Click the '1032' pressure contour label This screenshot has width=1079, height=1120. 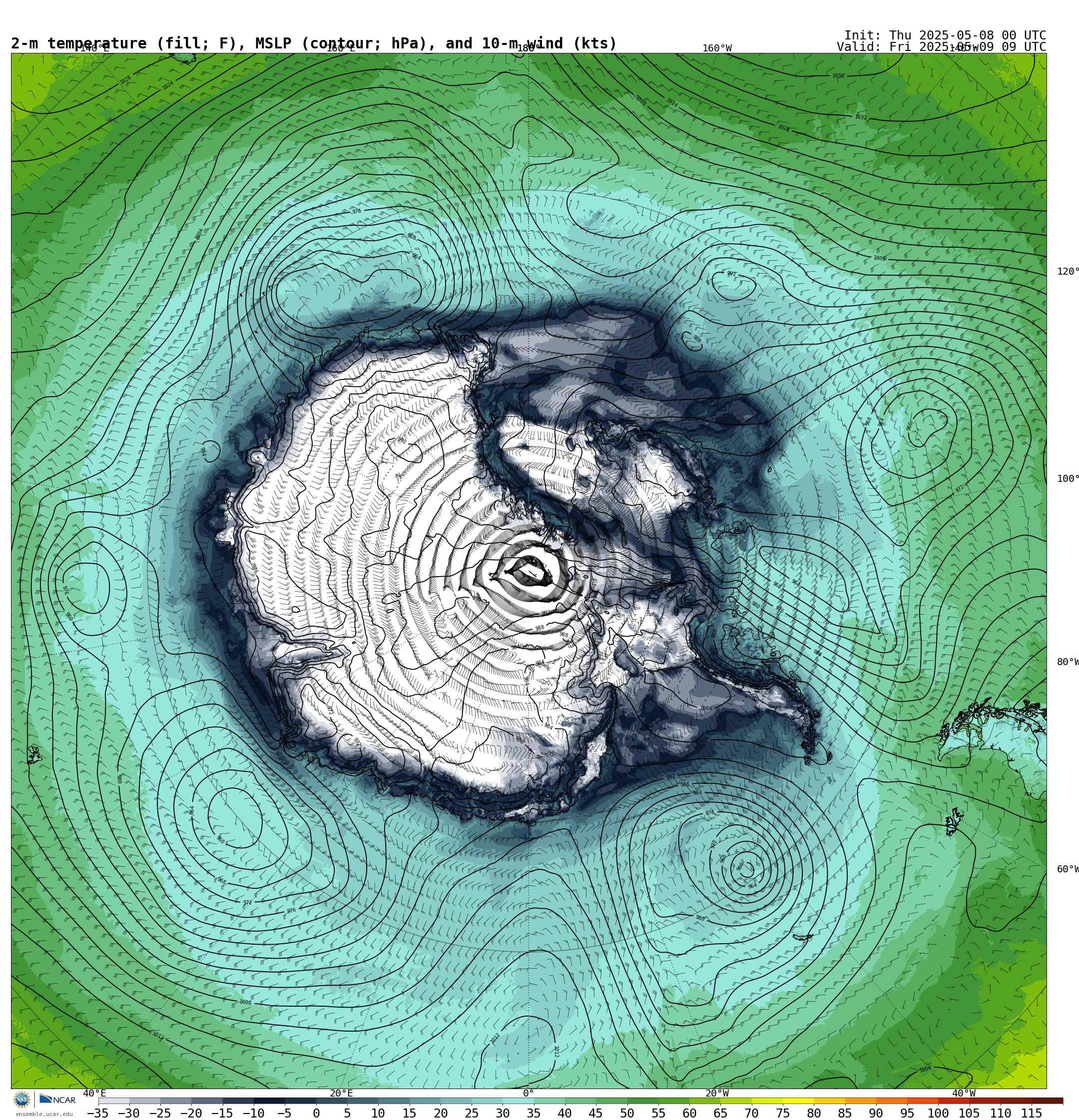(861, 117)
